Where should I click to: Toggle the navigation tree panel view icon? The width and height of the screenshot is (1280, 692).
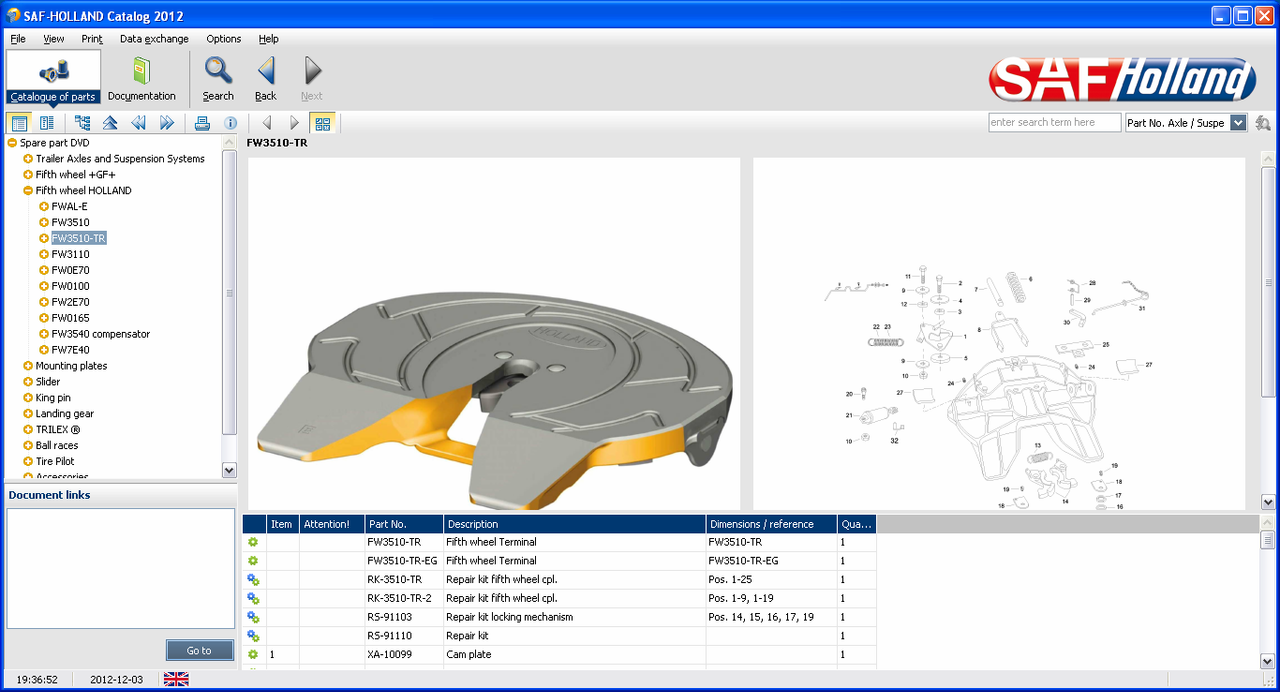coord(19,123)
